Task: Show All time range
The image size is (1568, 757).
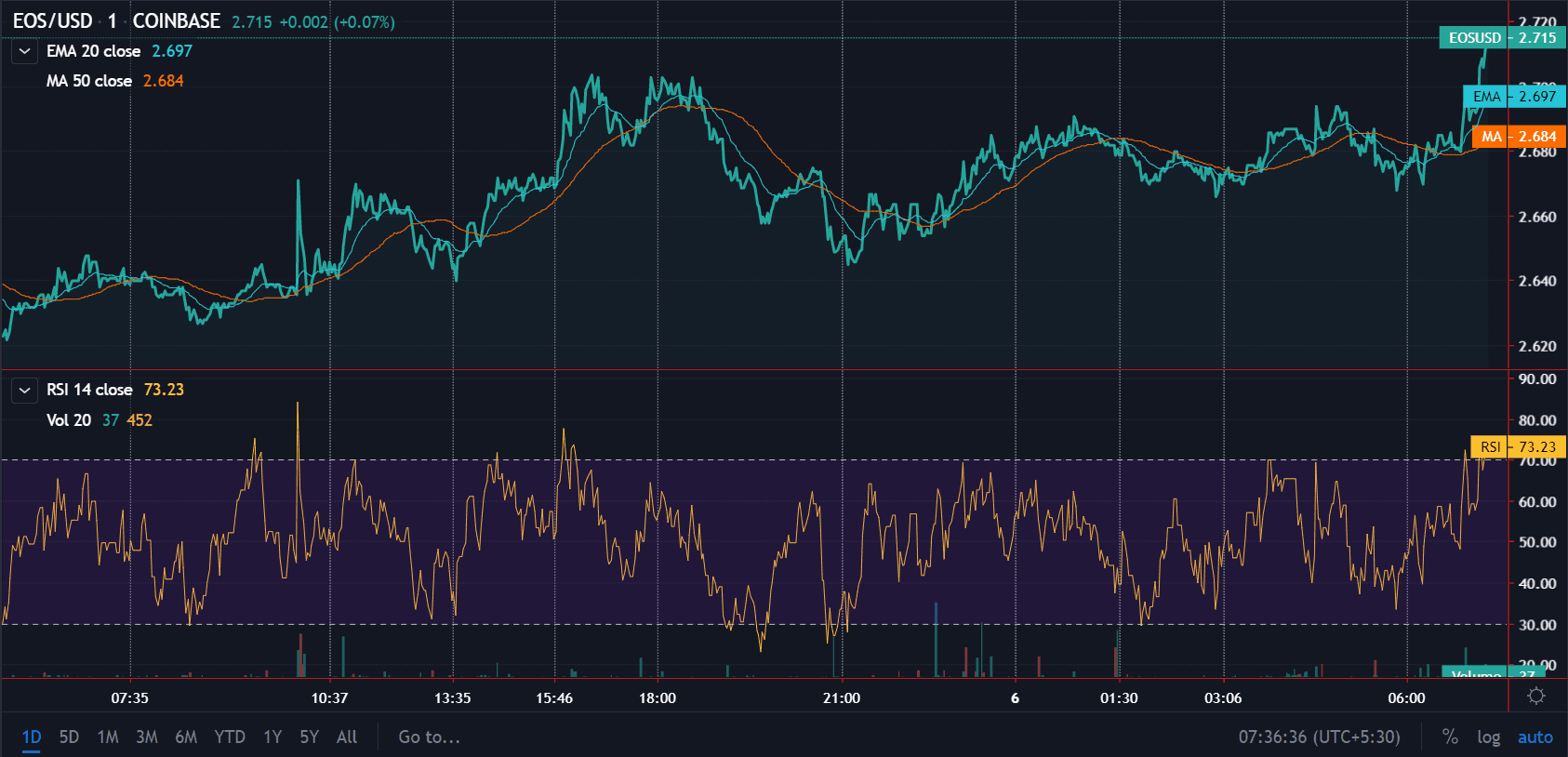Action: [347, 737]
